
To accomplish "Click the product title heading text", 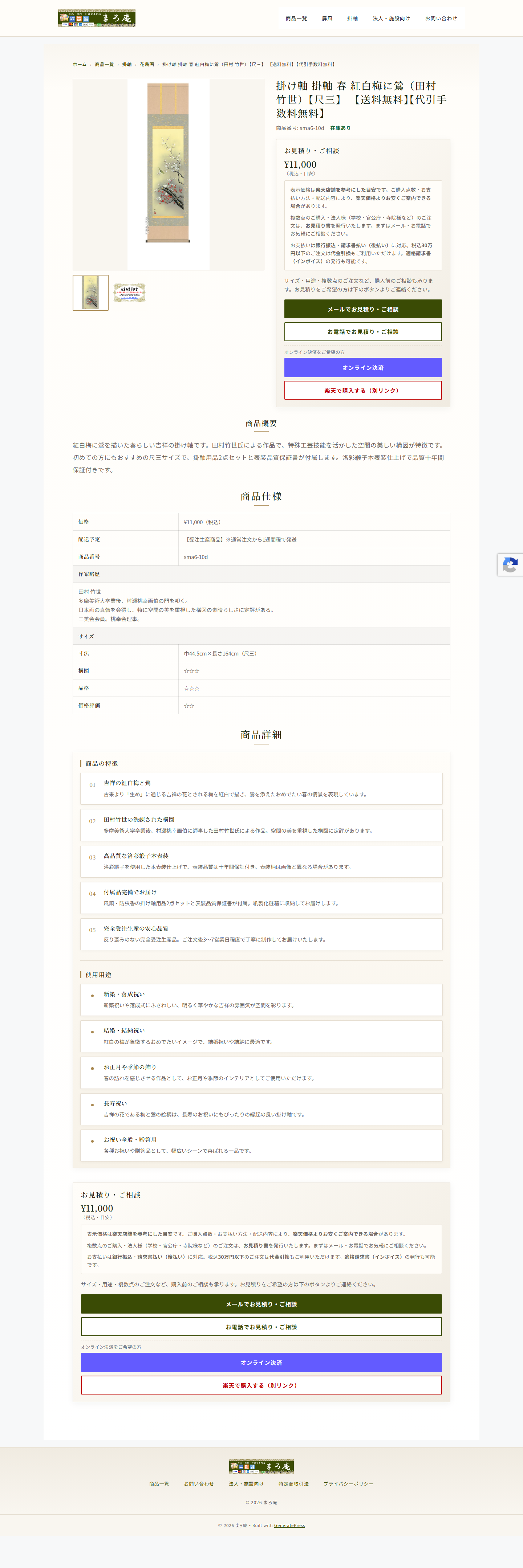I will click(362, 99).
